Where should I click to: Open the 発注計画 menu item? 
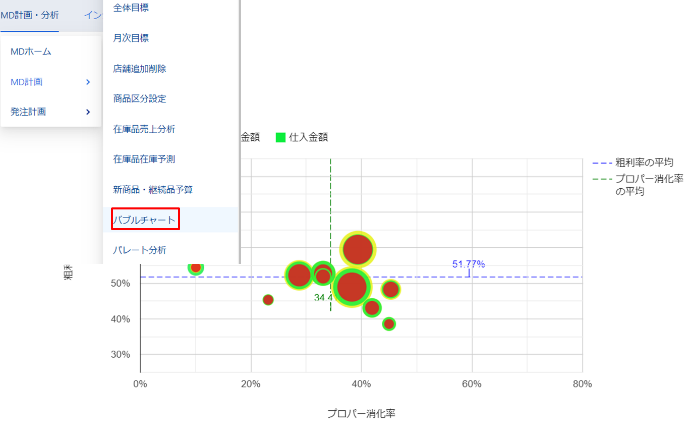28,112
